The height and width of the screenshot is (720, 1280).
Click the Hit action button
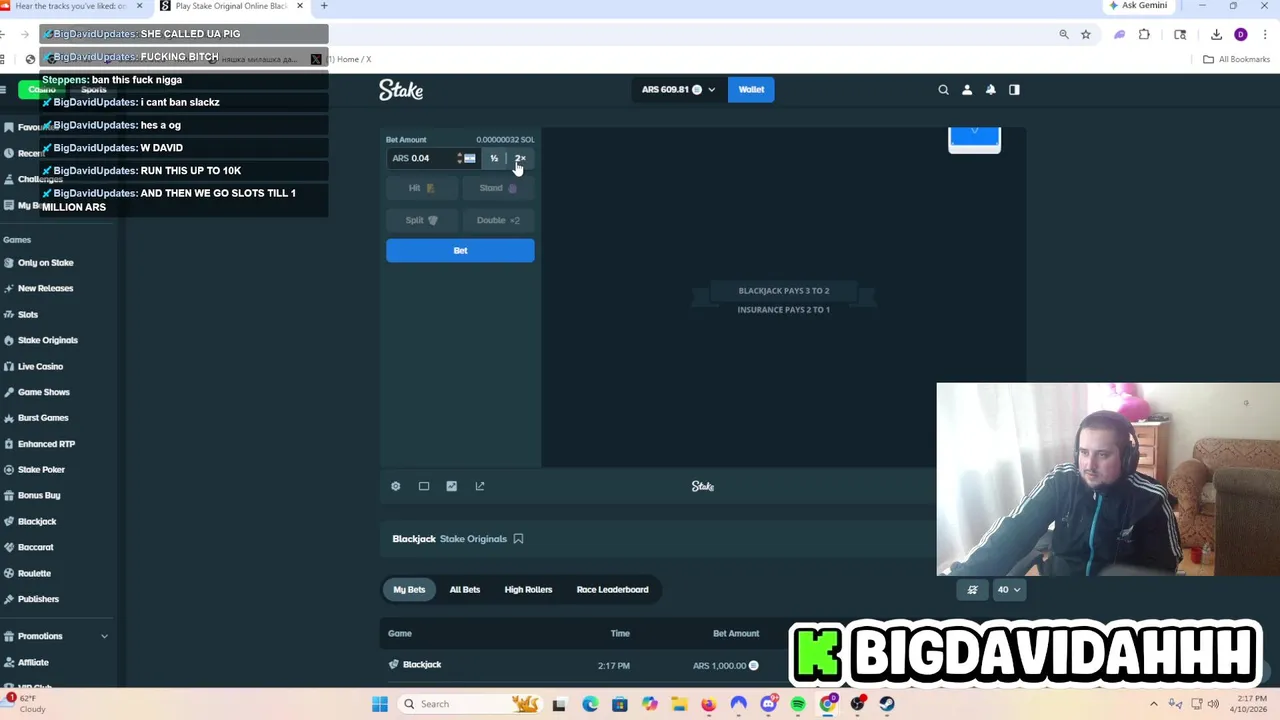(421, 188)
